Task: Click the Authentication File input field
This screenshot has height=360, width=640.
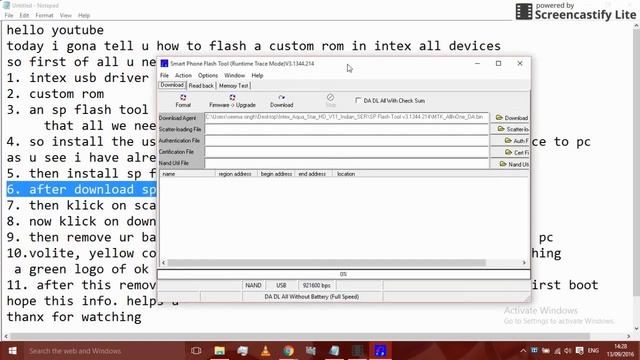Action: pyautogui.click(x=346, y=140)
